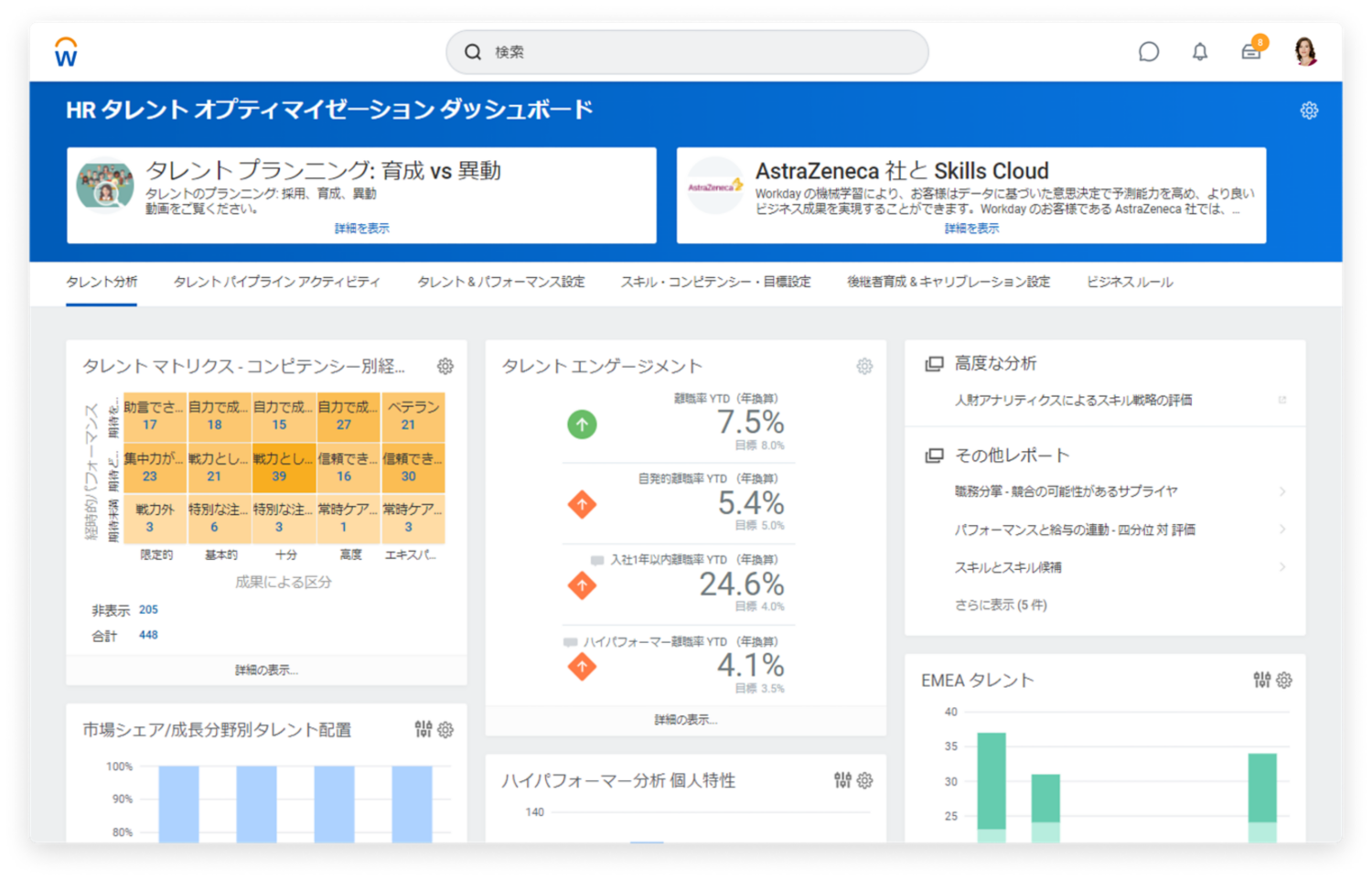Switch to タレント＆パフォーマンス設定 tab
Image resolution: width=1372 pixels, height=880 pixels.
[x=501, y=282]
